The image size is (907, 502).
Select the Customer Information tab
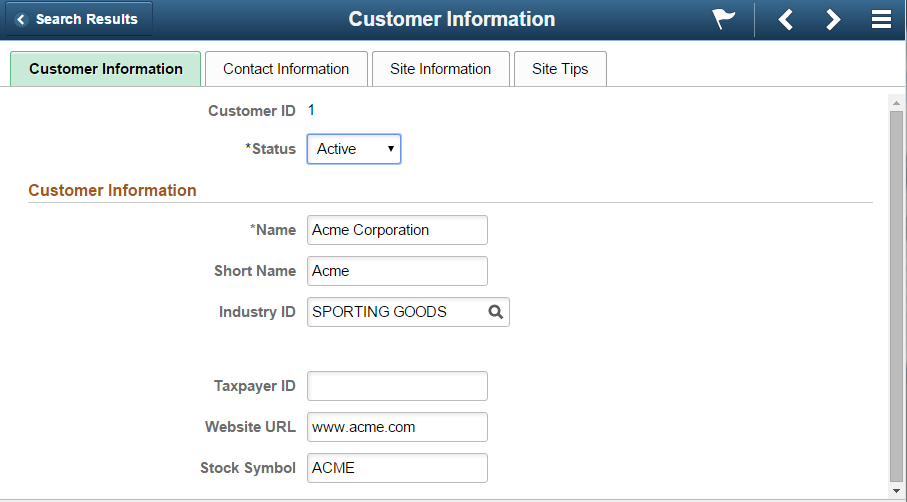point(106,69)
